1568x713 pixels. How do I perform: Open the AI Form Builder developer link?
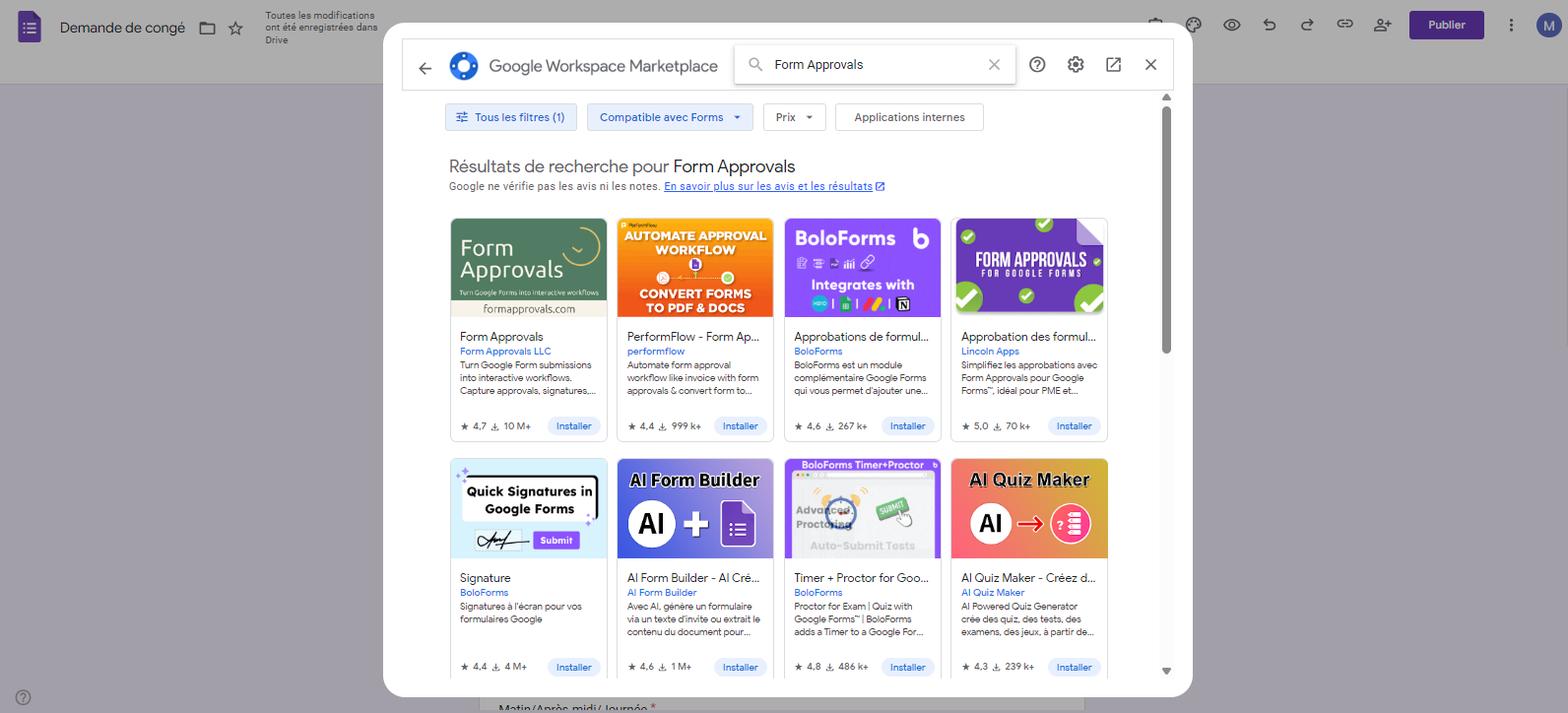[x=662, y=593]
